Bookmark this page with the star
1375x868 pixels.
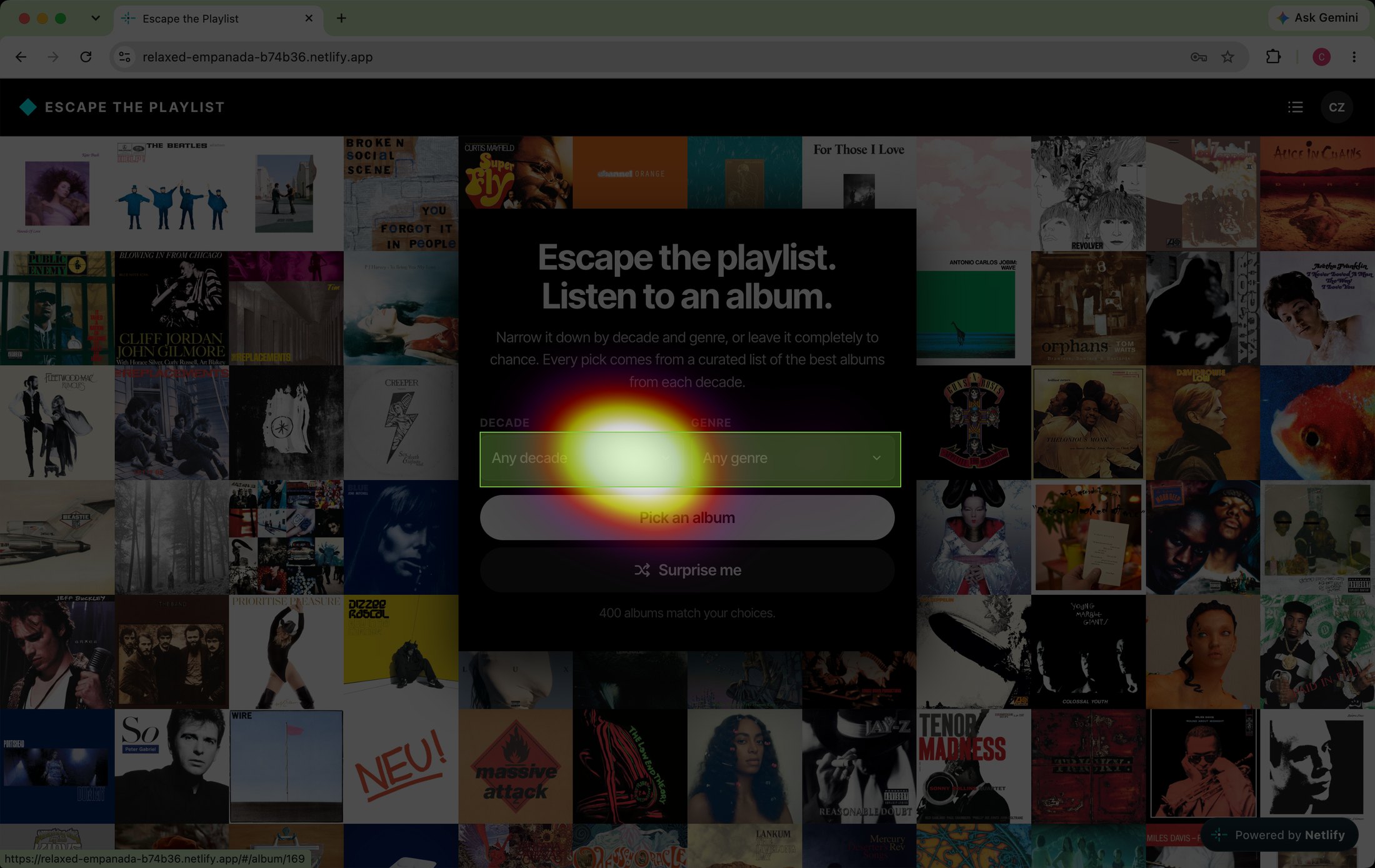pos(1228,57)
